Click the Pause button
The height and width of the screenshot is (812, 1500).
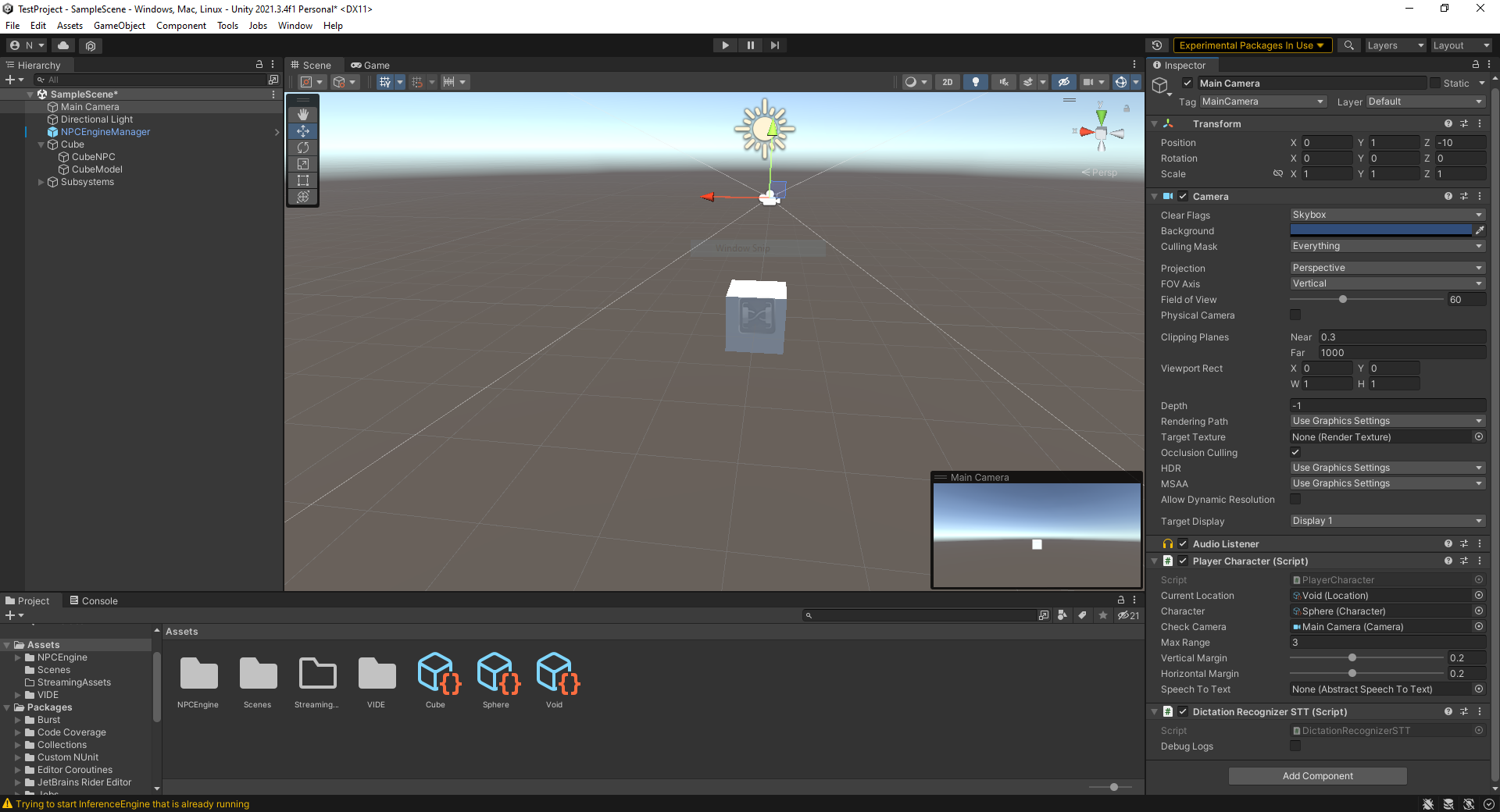click(x=750, y=45)
